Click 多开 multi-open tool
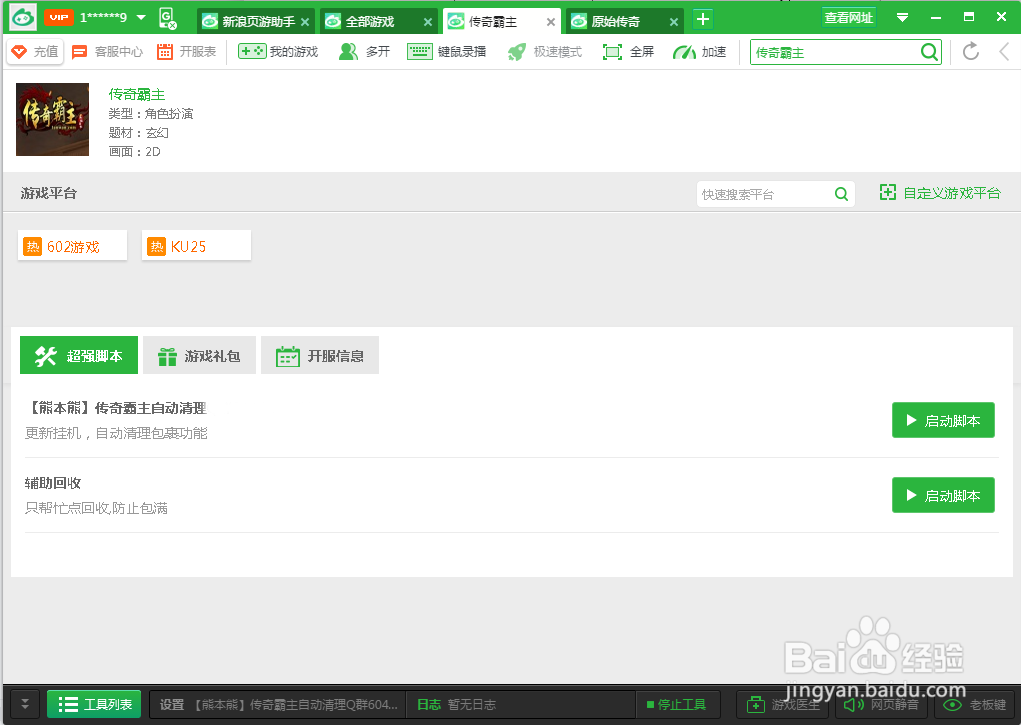 click(x=365, y=51)
